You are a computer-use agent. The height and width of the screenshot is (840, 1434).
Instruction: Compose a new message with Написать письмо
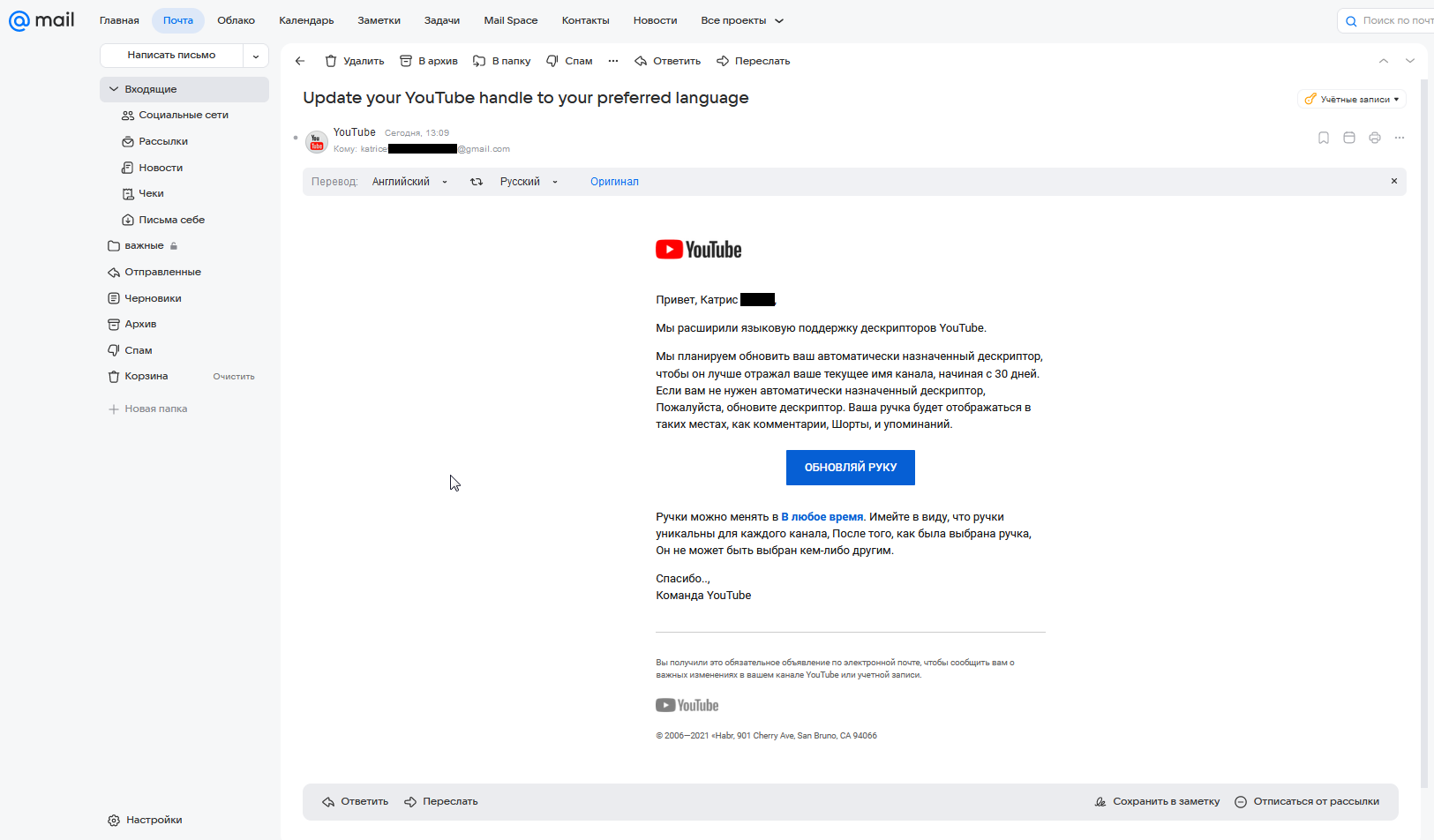coord(171,56)
